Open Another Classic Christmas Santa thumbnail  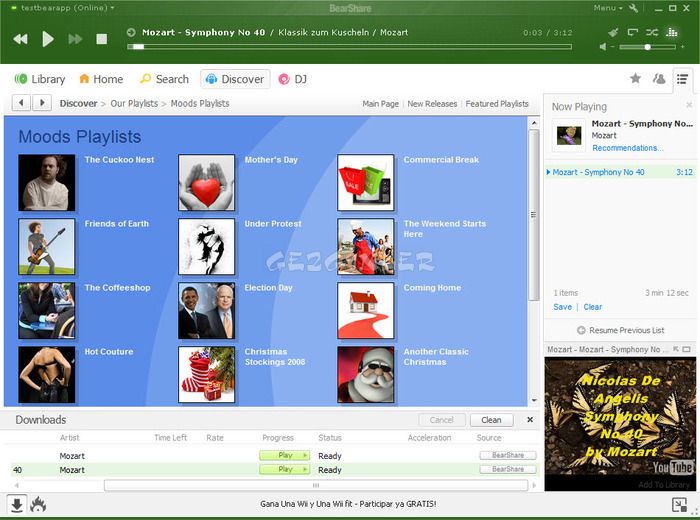(x=366, y=374)
